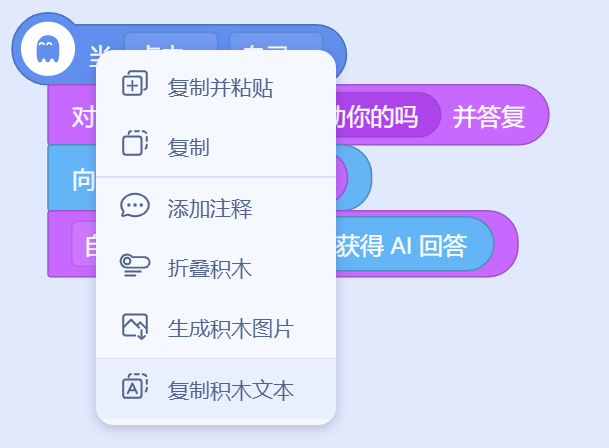Click the speech bubble 添加注释 icon
Viewport: 609px width, 448px height.
point(135,205)
